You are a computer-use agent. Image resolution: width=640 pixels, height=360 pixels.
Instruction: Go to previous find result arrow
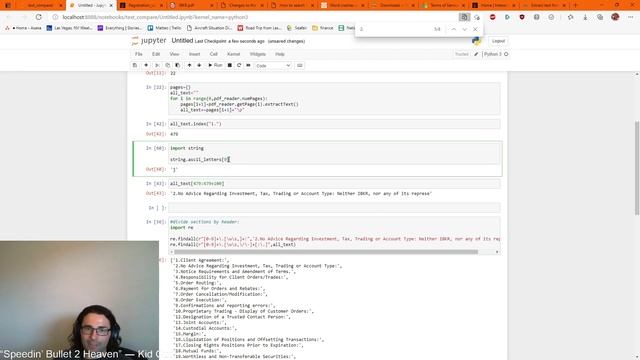point(453,29)
